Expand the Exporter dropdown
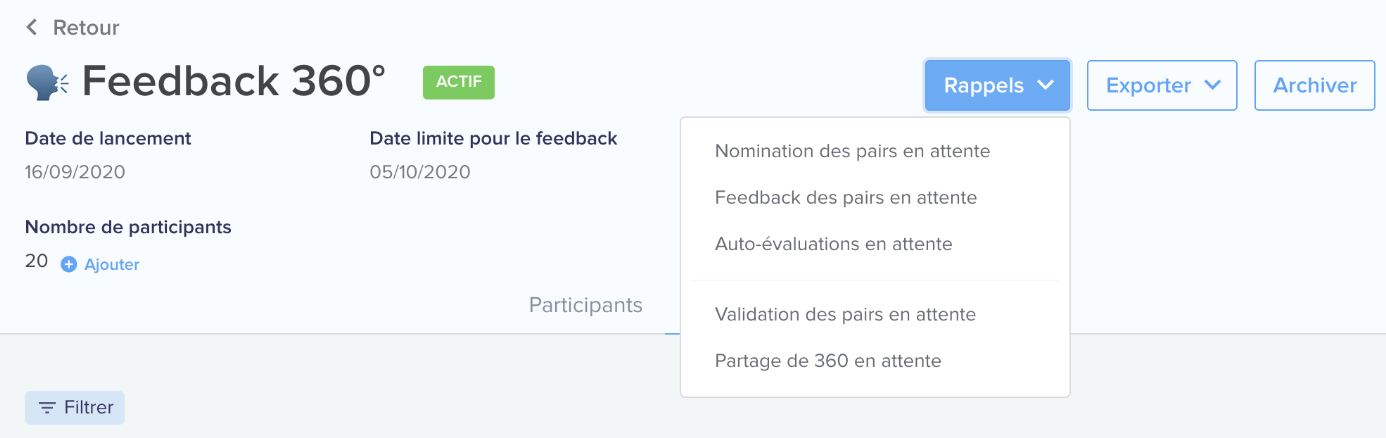The width and height of the screenshot is (1386, 438). click(x=1162, y=85)
